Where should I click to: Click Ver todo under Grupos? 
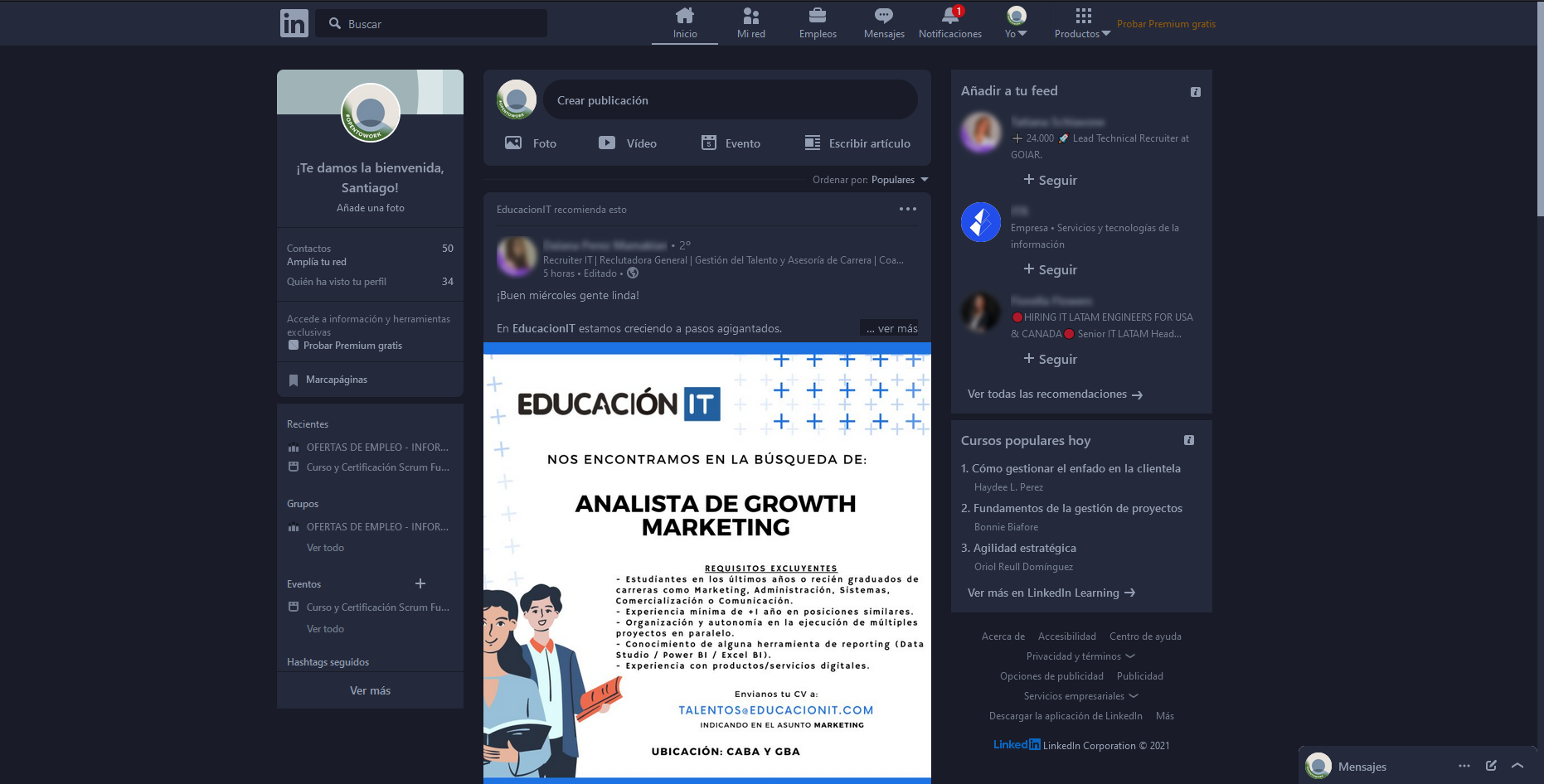pyautogui.click(x=325, y=548)
